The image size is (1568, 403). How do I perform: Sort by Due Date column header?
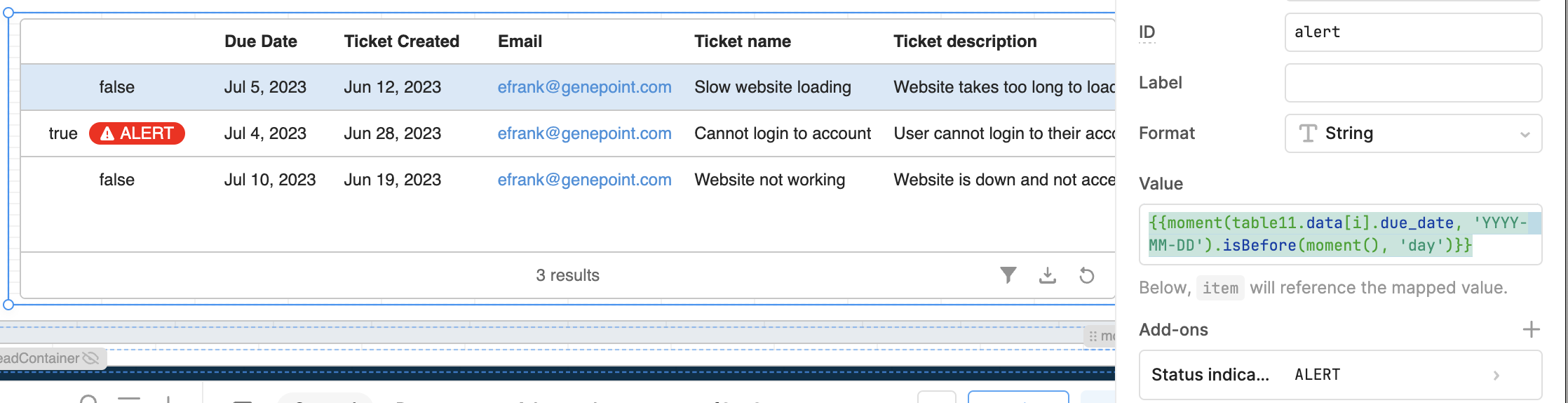pos(261,41)
